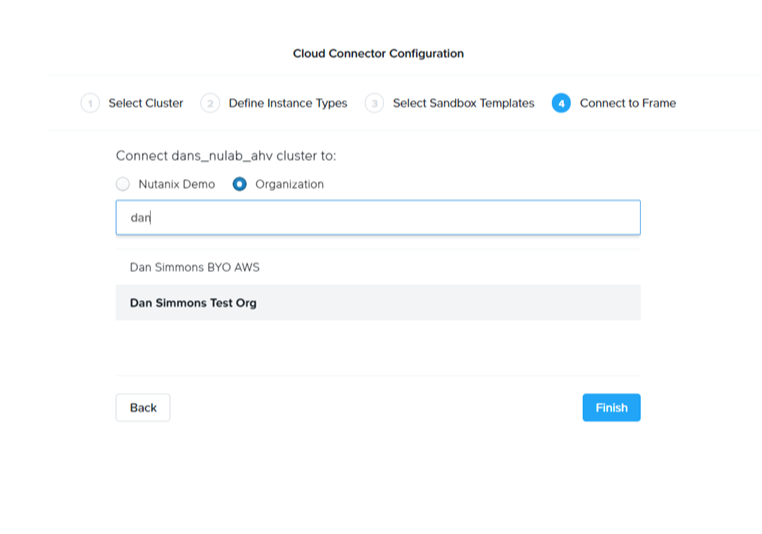Image resolution: width=762 pixels, height=534 pixels.
Task: Jump to Select Sandbox Templates step
Action: tap(463, 103)
